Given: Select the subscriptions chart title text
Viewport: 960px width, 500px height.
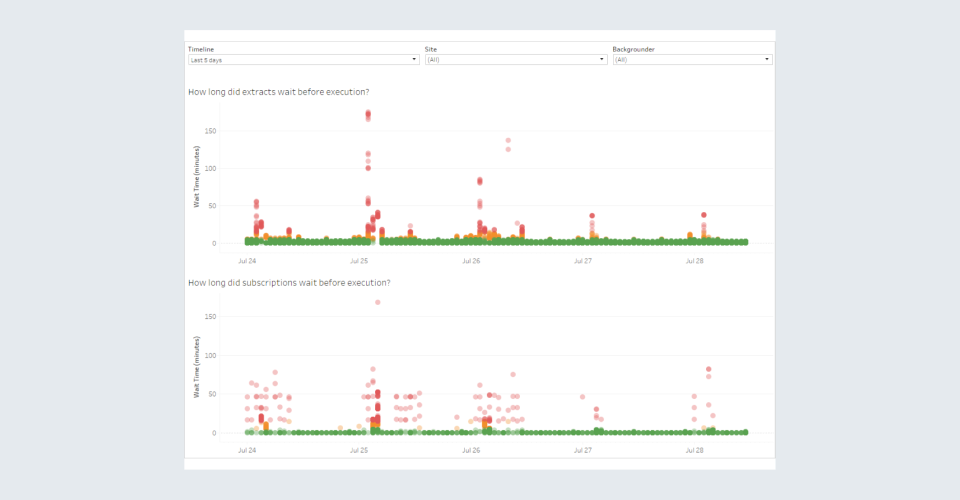Looking at the screenshot, I should click(289, 283).
